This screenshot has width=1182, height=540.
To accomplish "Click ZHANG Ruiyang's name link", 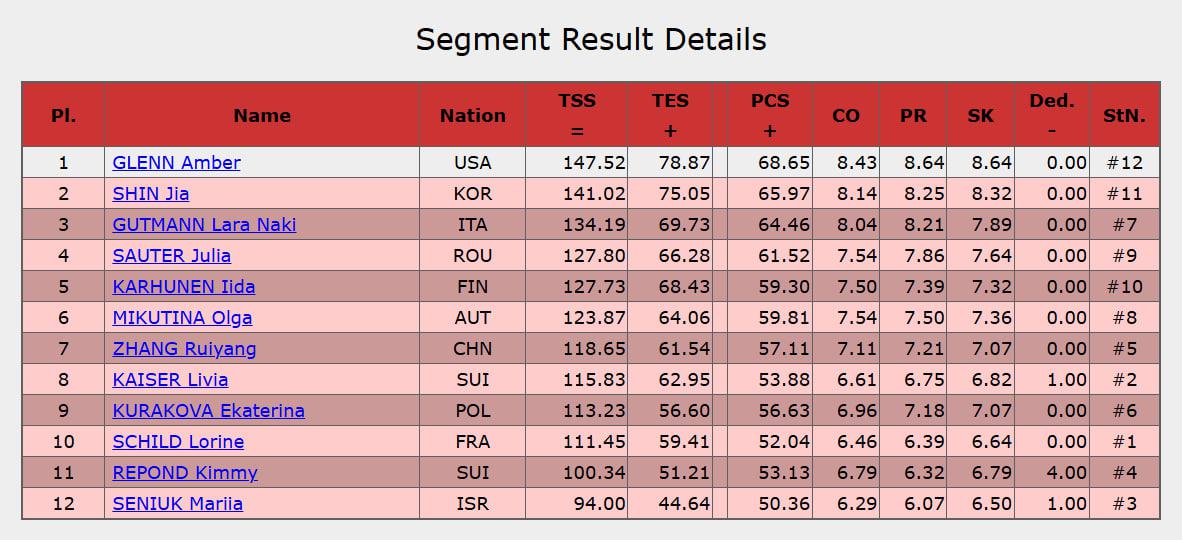I will coord(184,348).
